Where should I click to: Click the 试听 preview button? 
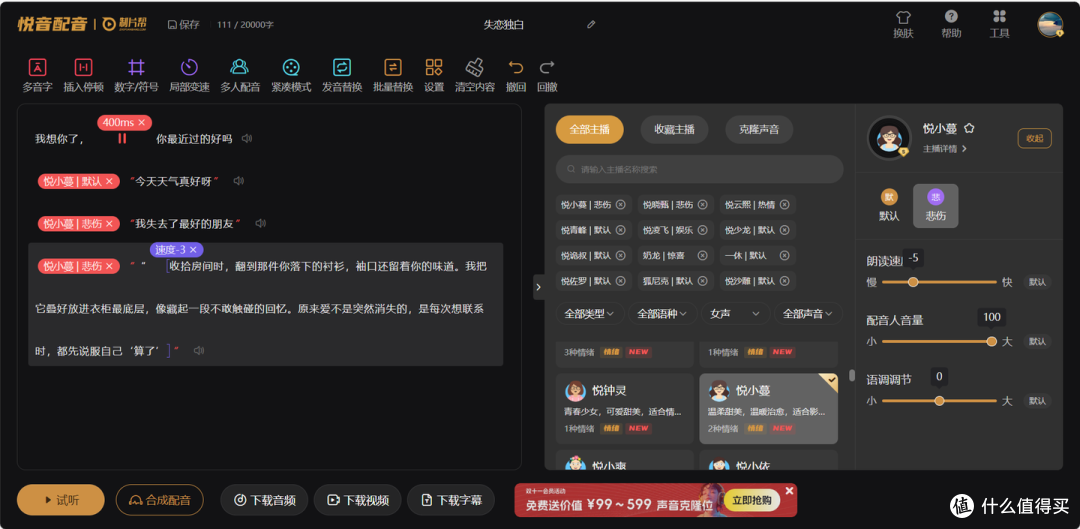pyautogui.click(x=61, y=500)
